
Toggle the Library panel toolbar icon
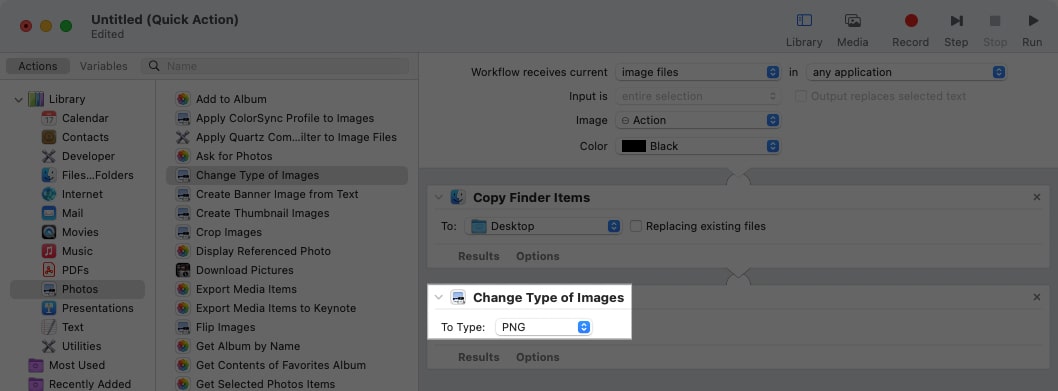804,20
